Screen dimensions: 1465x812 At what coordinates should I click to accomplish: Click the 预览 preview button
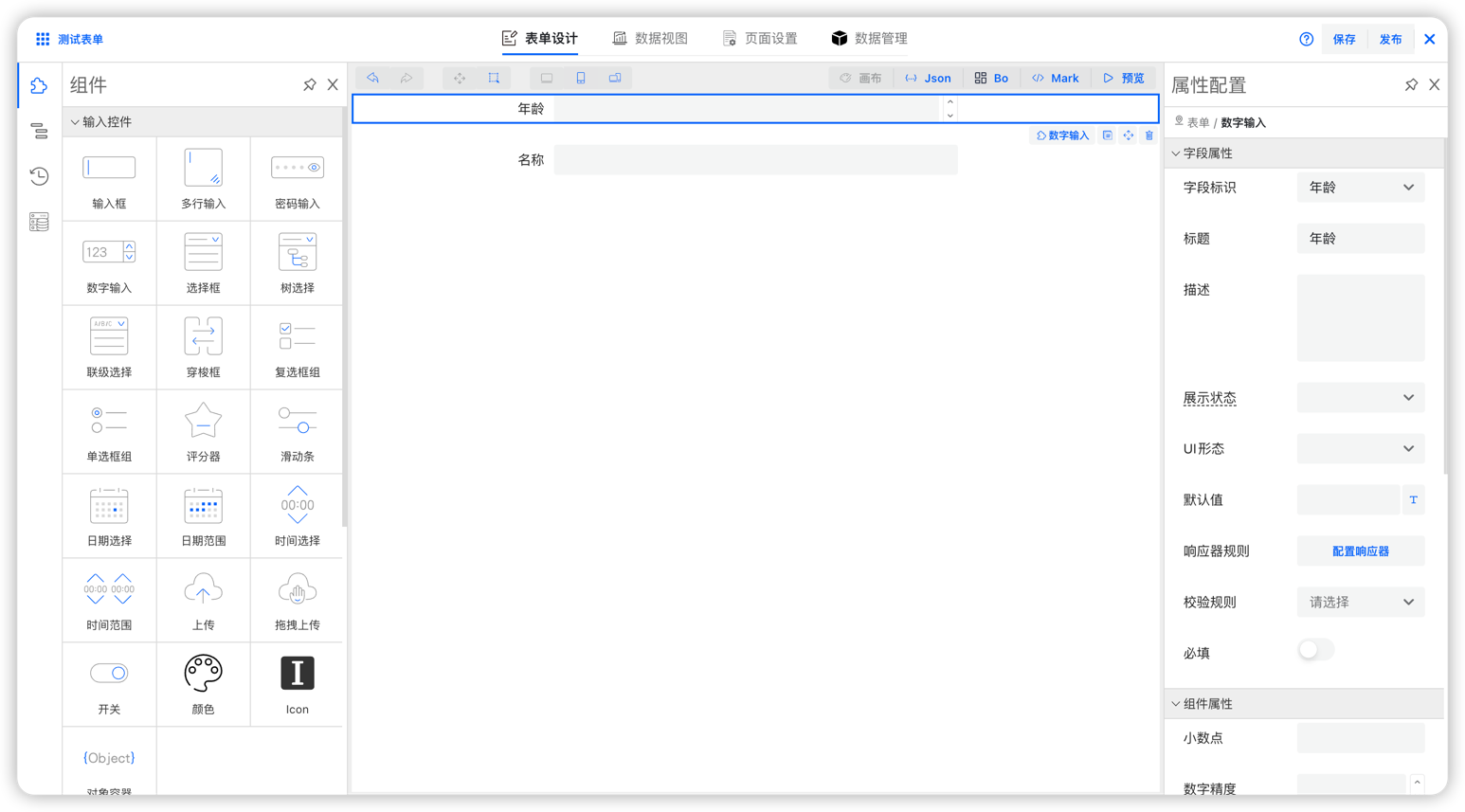coord(1124,79)
